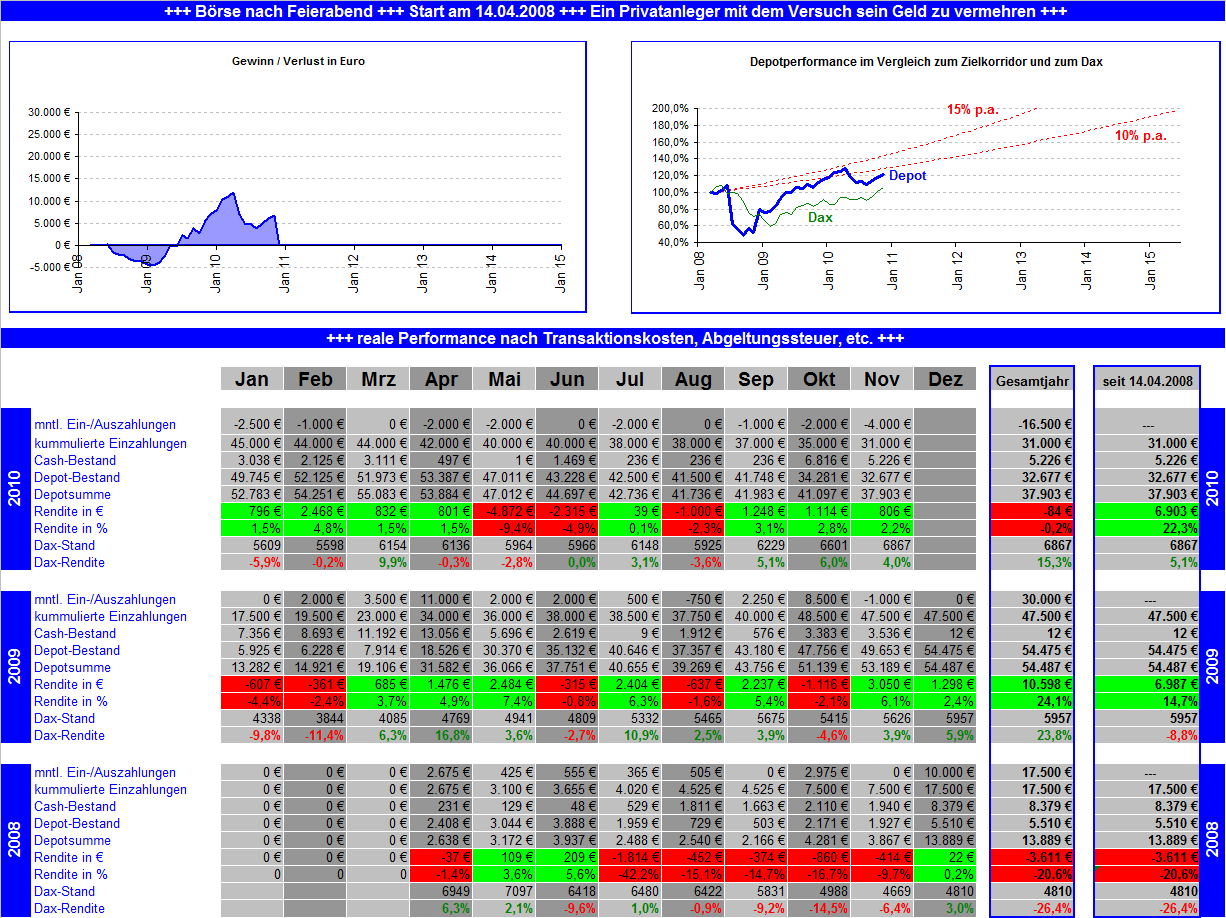Click the red '-84 €' Gesamtjahr cell
Image resolution: width=1226 pixels, height=918 pixels.
coord(1030,511)
